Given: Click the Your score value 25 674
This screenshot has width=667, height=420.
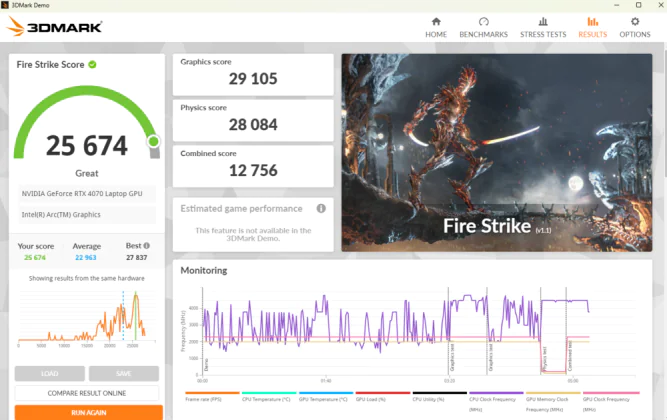Looking at the screenshot, I should 35,257.
